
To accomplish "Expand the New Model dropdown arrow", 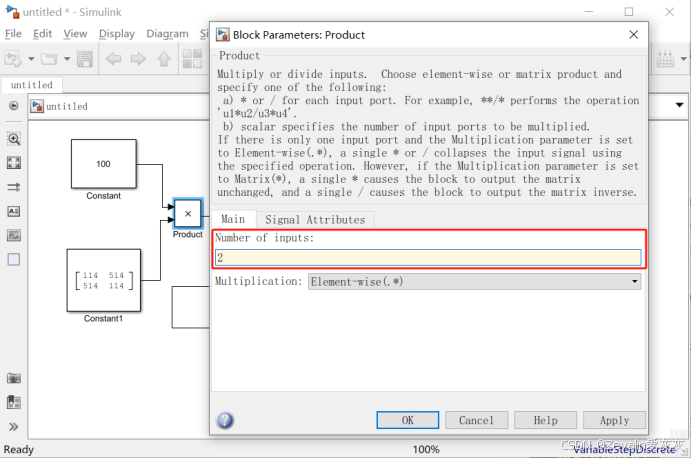I will click(x=32, y=59).
